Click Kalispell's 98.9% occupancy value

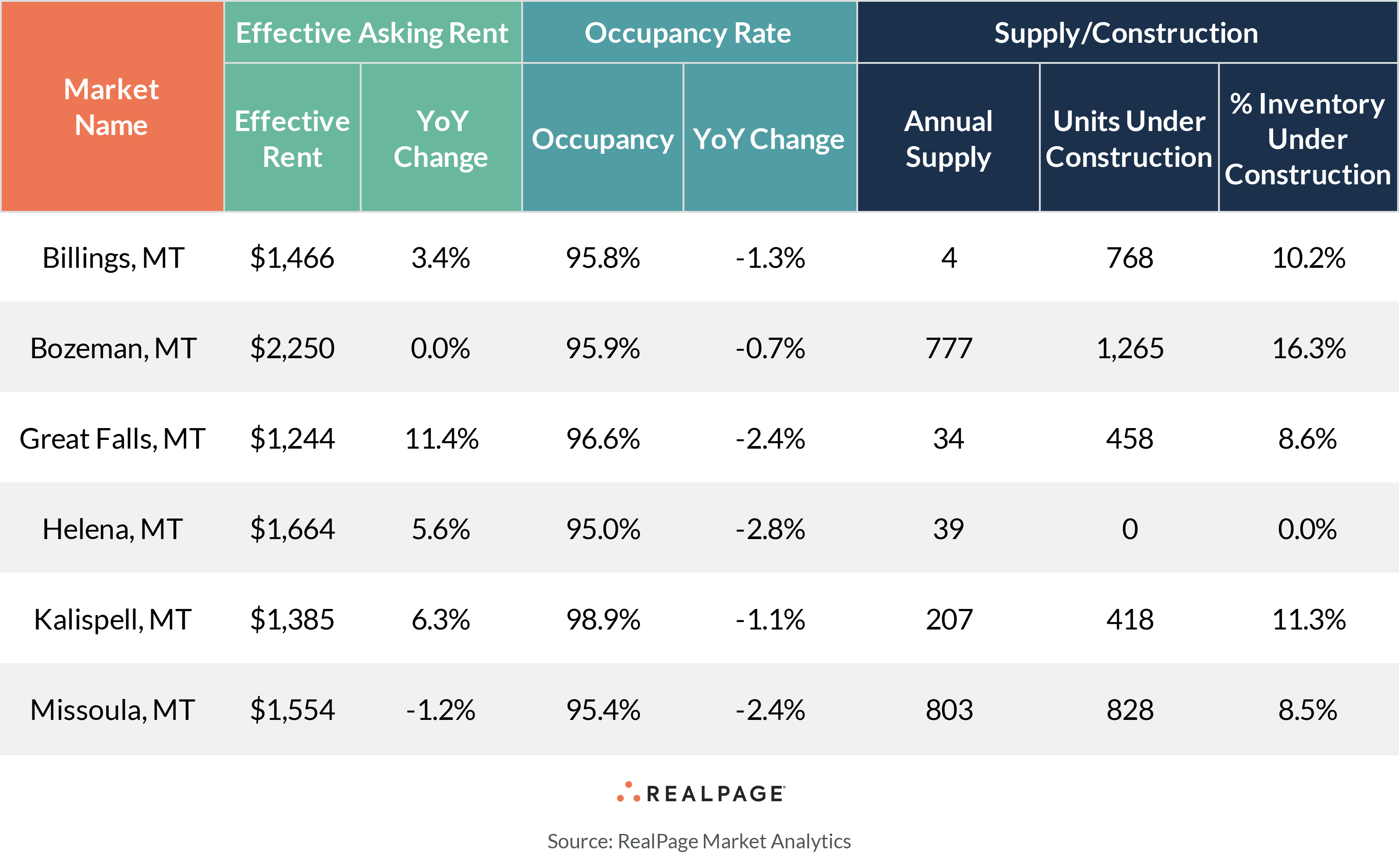point(603,619)
